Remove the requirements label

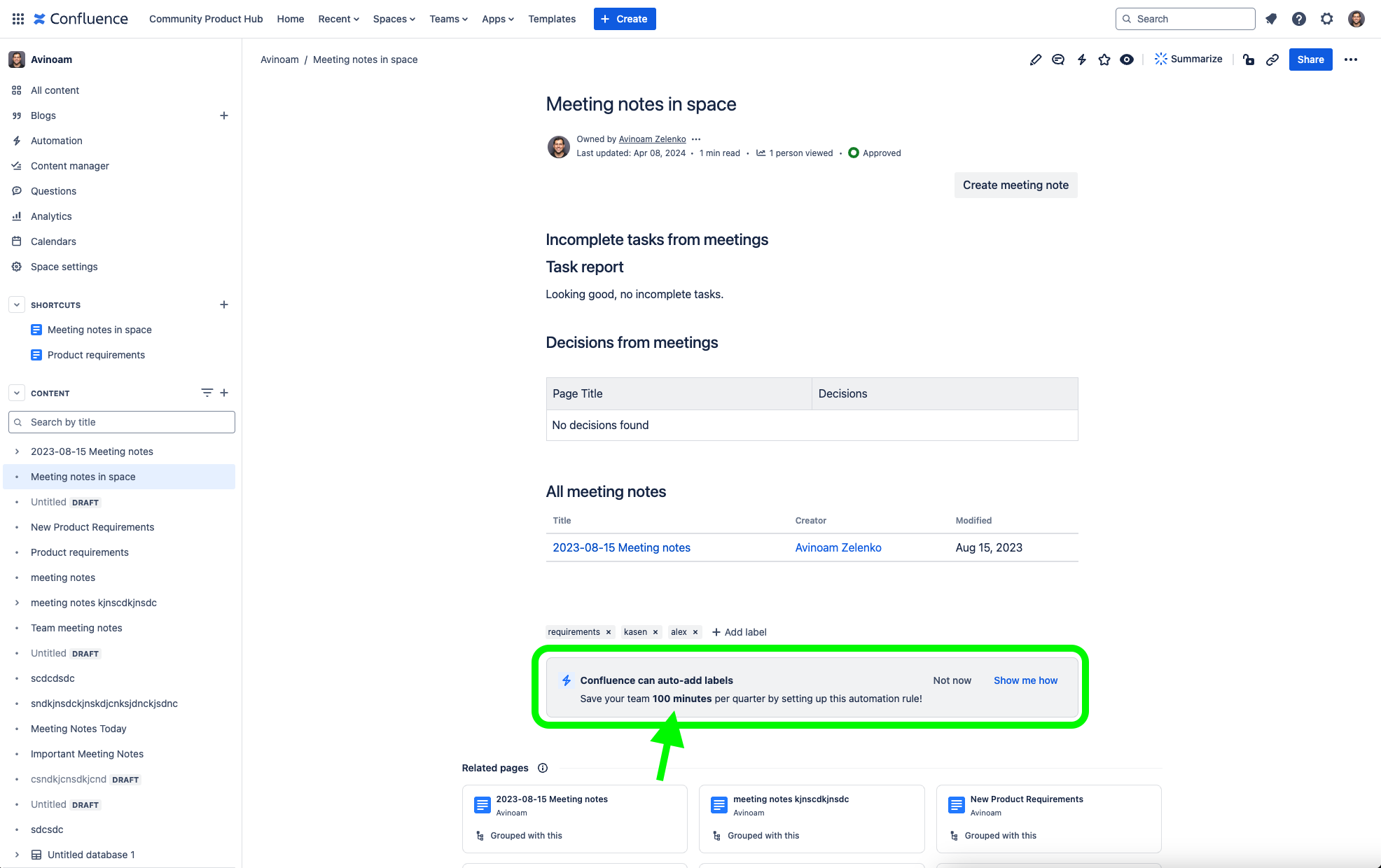tap(609, 632)
